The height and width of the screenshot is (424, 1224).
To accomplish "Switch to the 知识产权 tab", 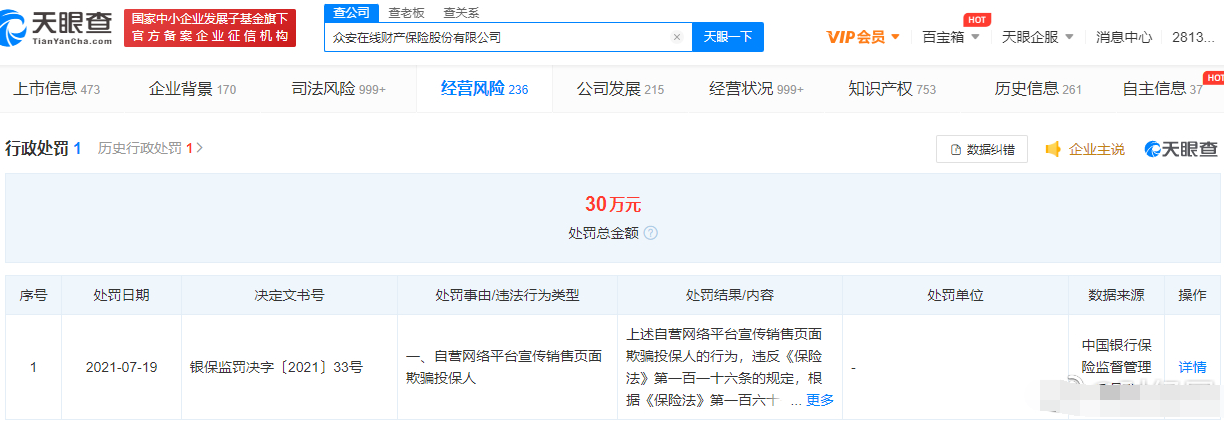I will point(892,89).
